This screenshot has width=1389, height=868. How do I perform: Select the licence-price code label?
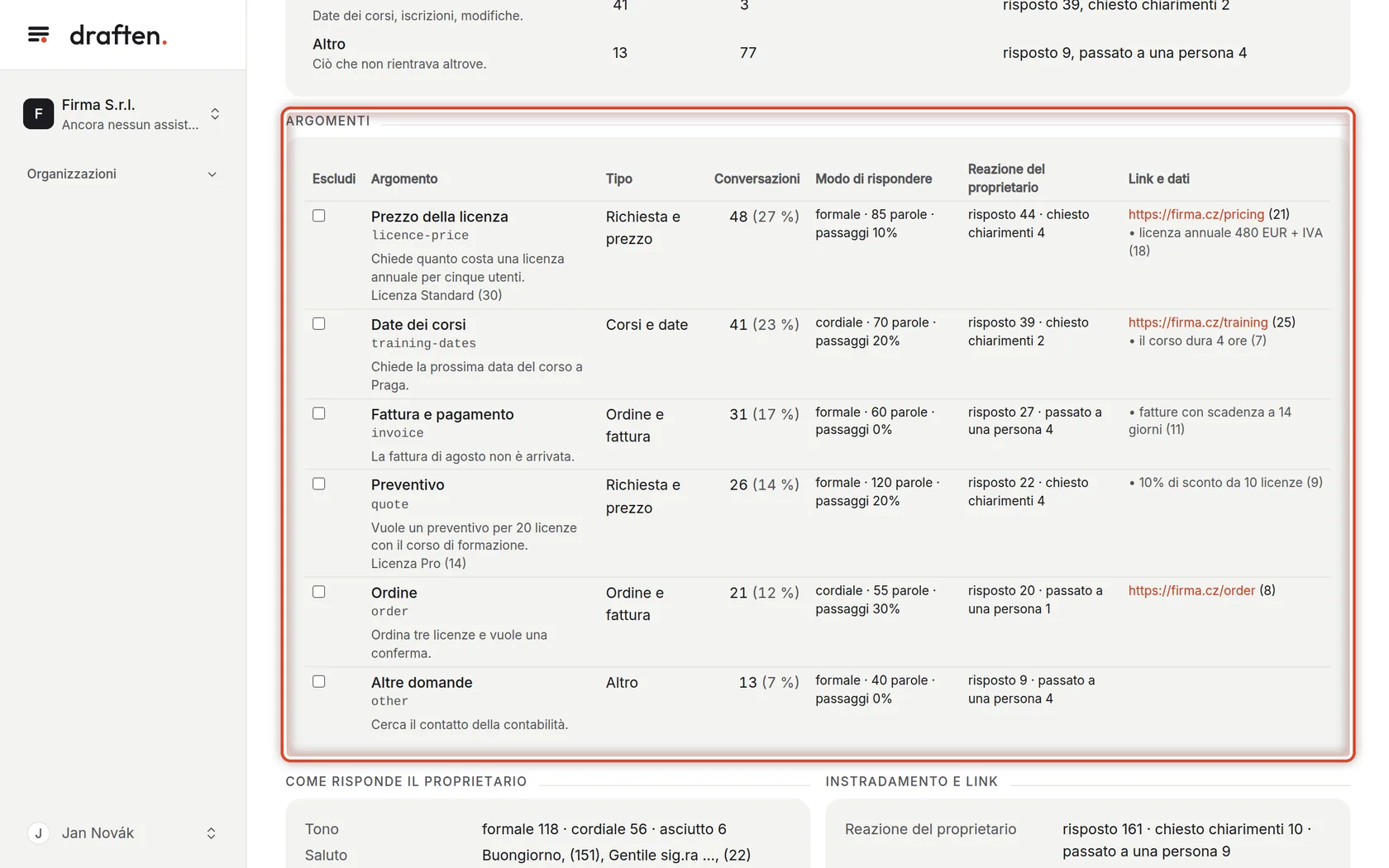(420, 236)
